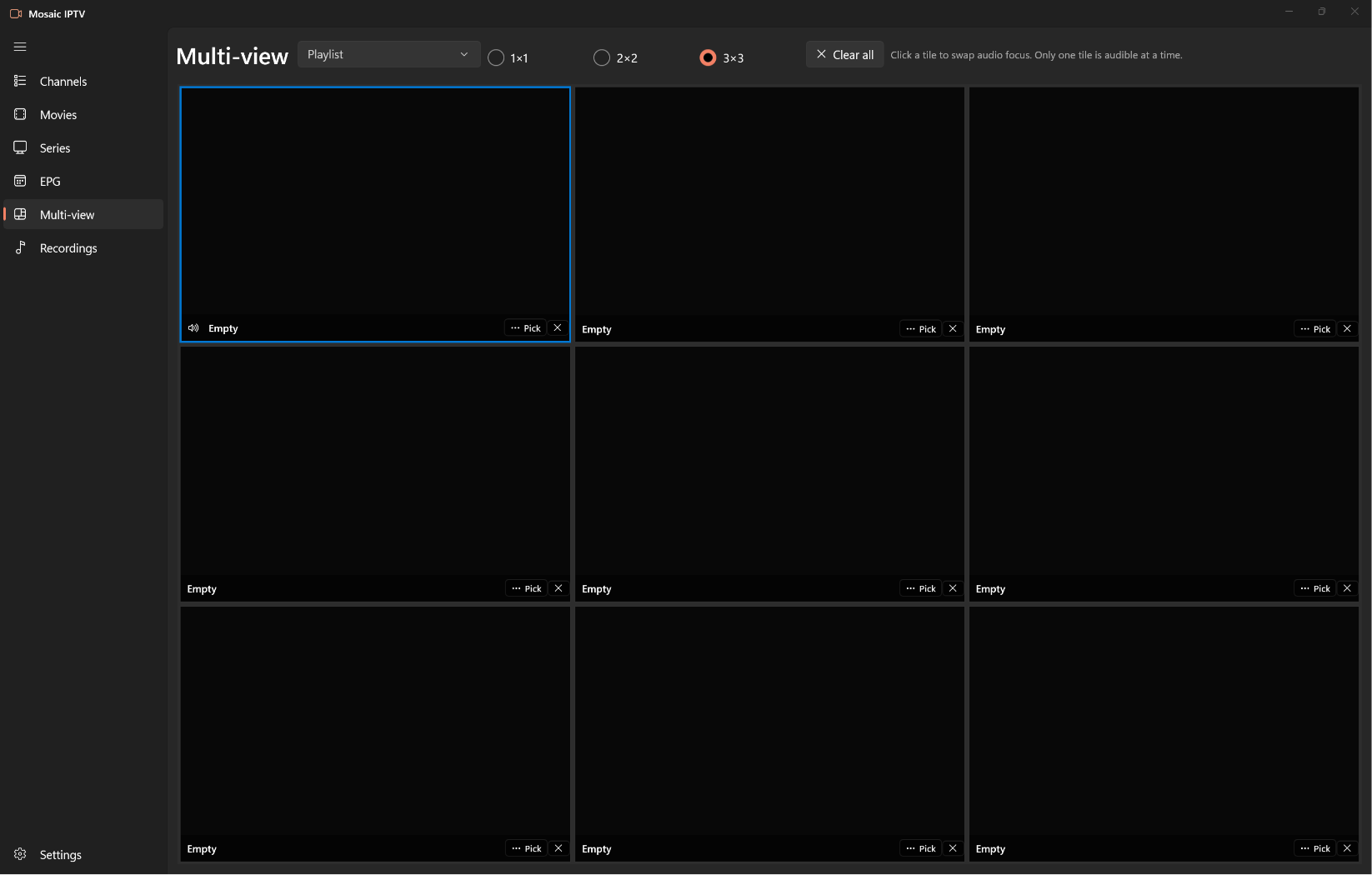Screen dimensions: 1372x875
Task: Pick a channel for the center tile
Action: click(x=920, y=588)
